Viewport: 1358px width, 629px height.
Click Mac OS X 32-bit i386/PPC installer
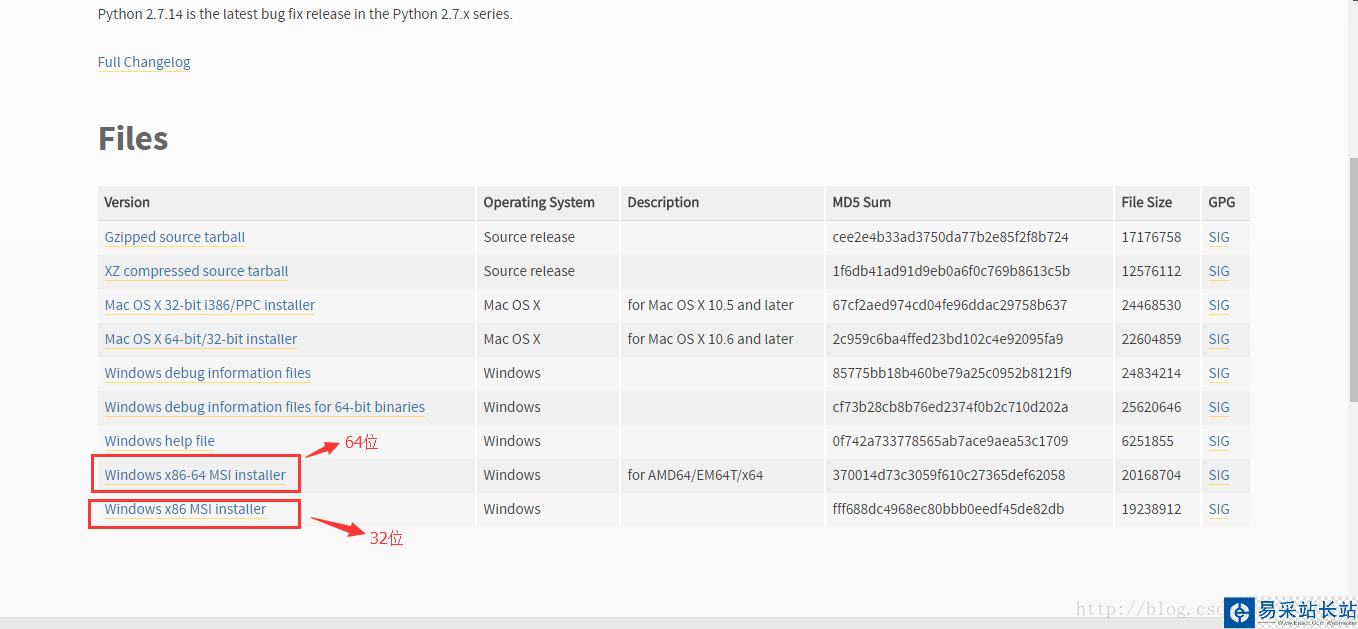click(x=210, y=305)
